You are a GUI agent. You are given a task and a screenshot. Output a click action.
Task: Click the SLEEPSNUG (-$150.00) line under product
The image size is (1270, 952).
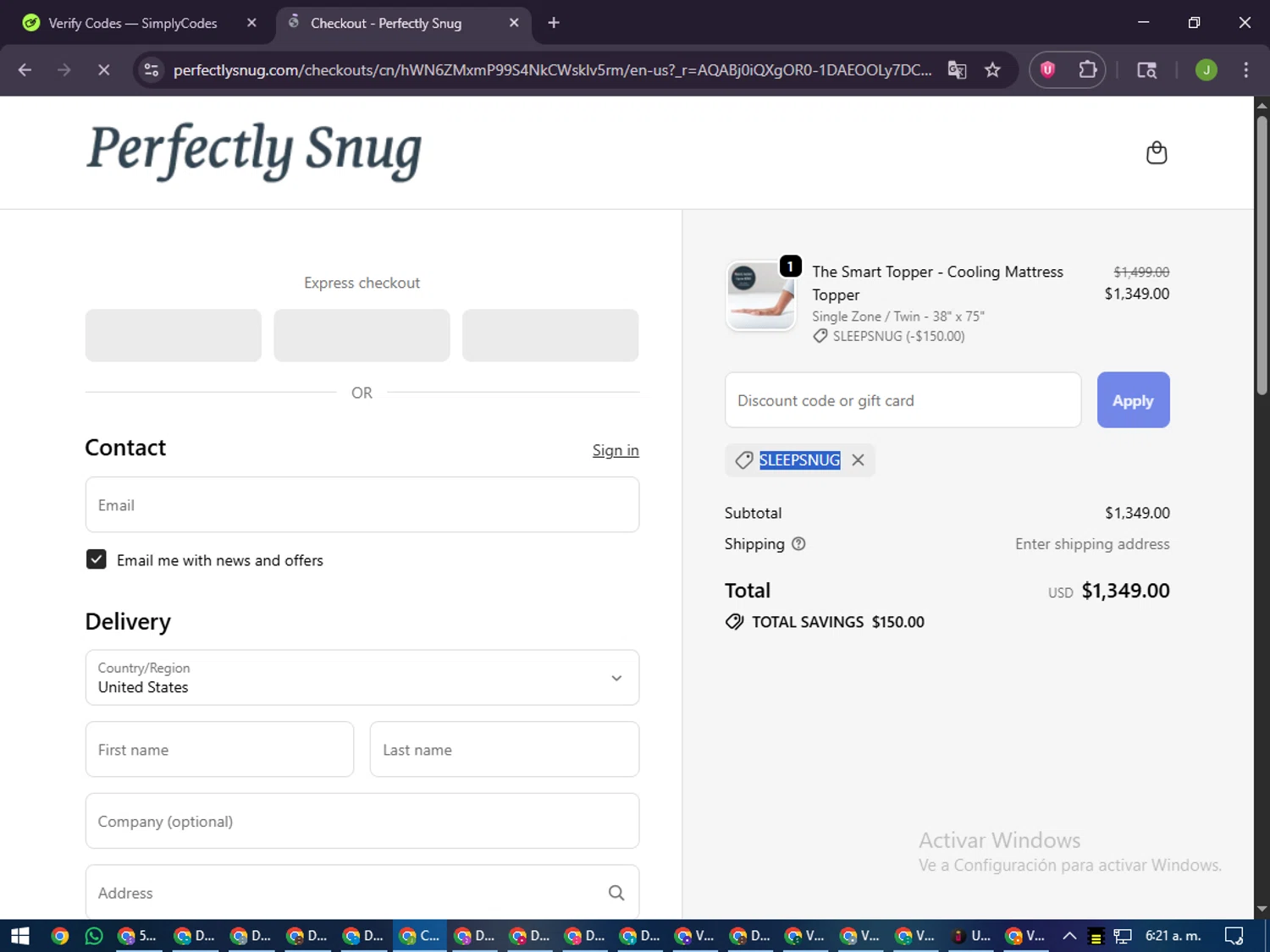889,336
